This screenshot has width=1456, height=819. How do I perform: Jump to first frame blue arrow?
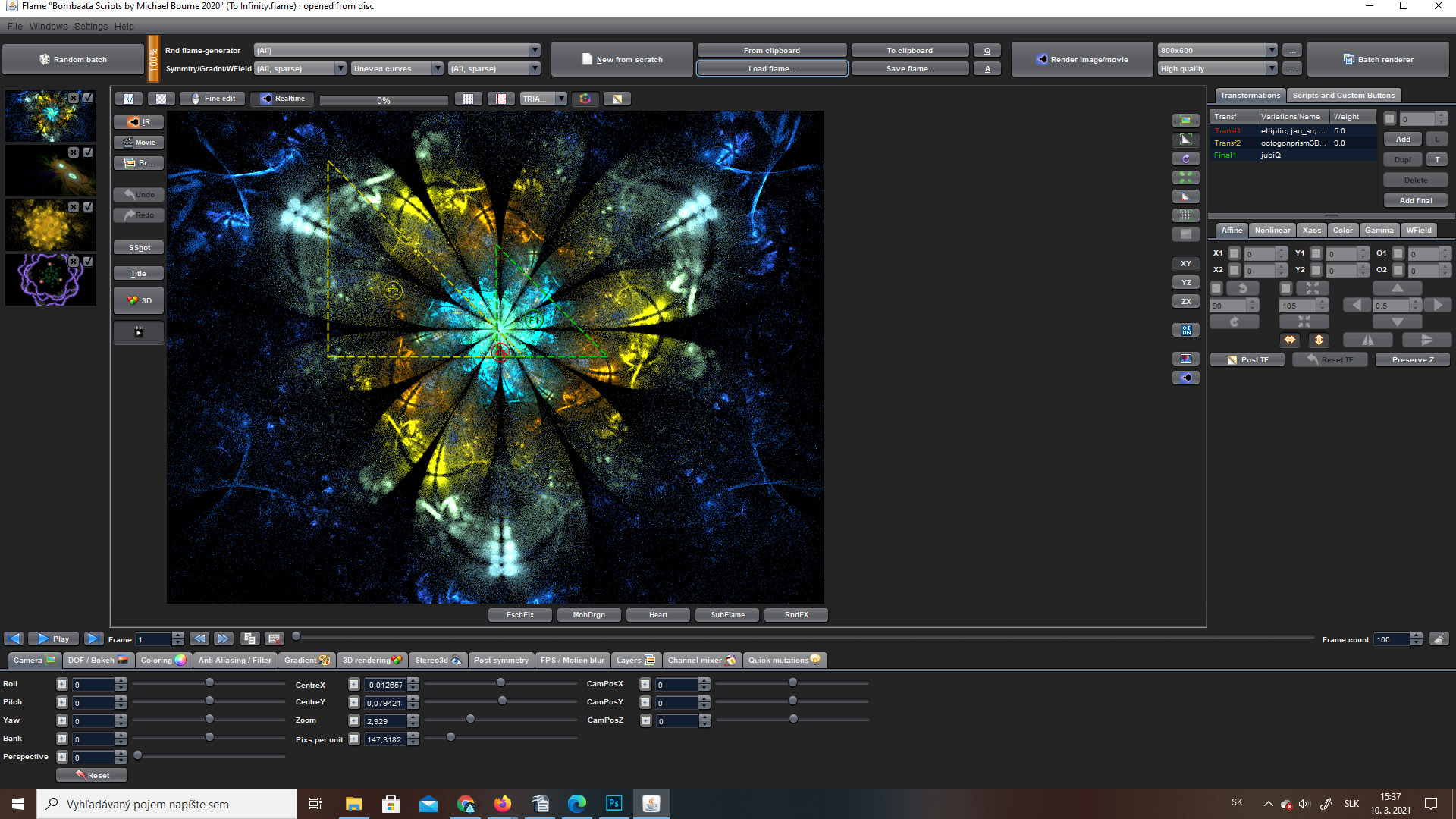coord(14,639)
